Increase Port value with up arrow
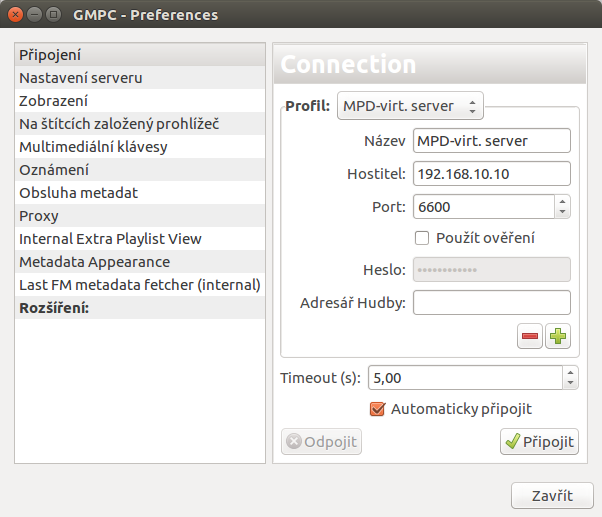 pos(562,202)
